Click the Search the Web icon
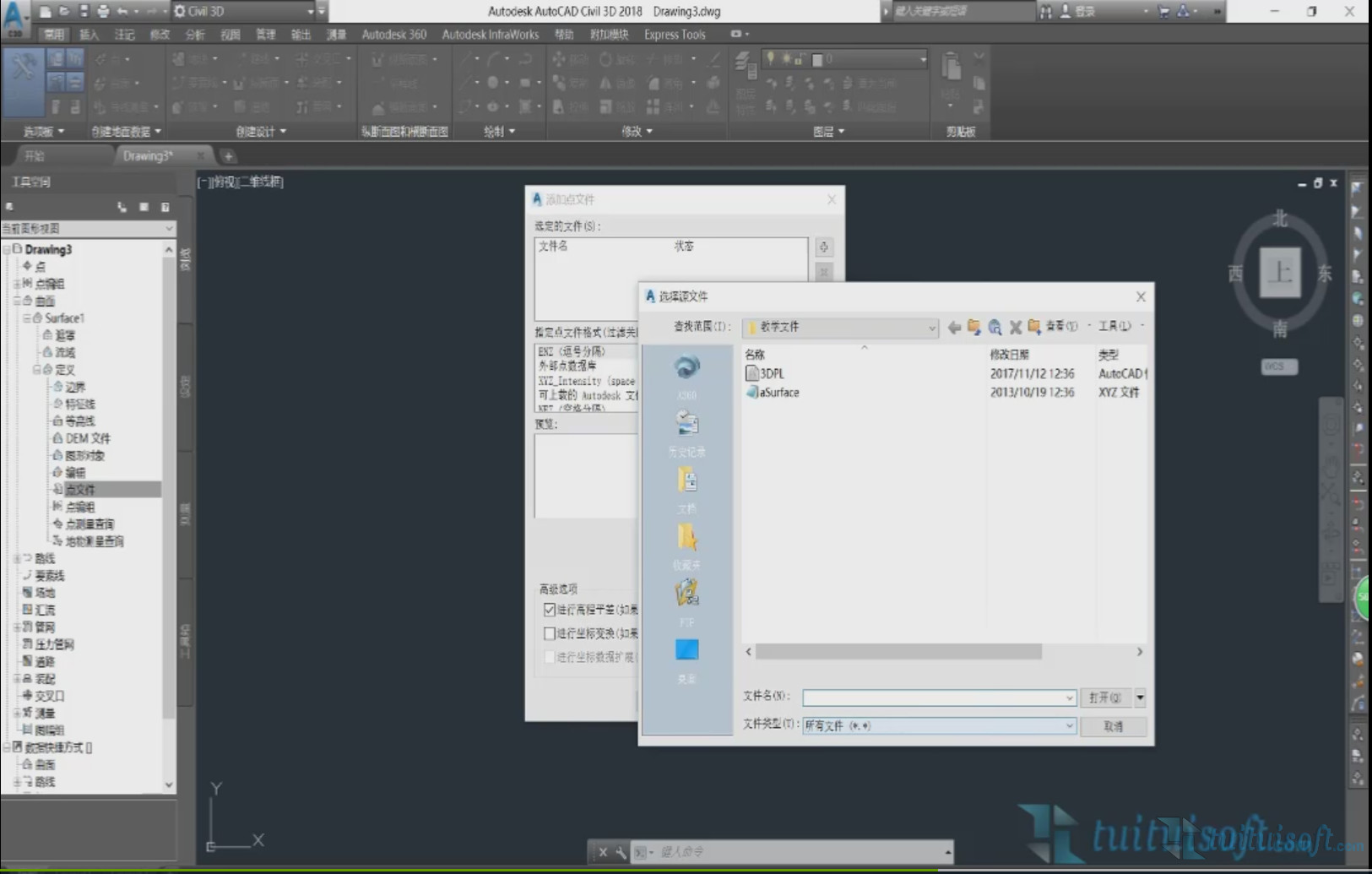The height and width of the screenshot is (874, 1372). click(995, 327)
